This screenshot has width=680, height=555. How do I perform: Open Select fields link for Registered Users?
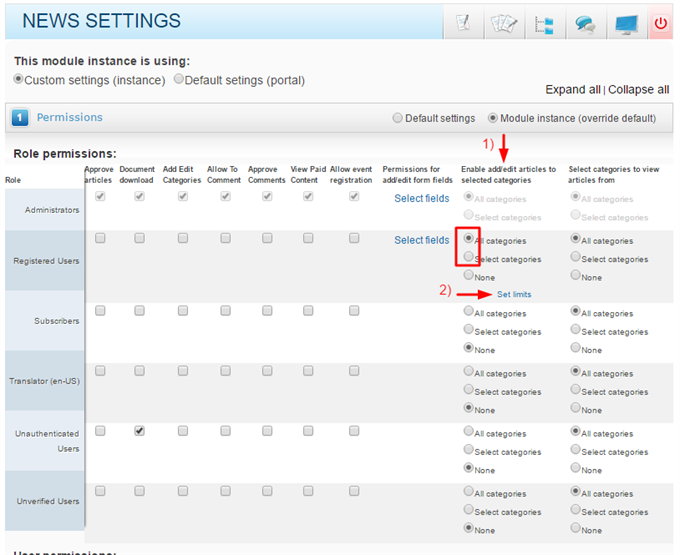click(x=421, y=240)
